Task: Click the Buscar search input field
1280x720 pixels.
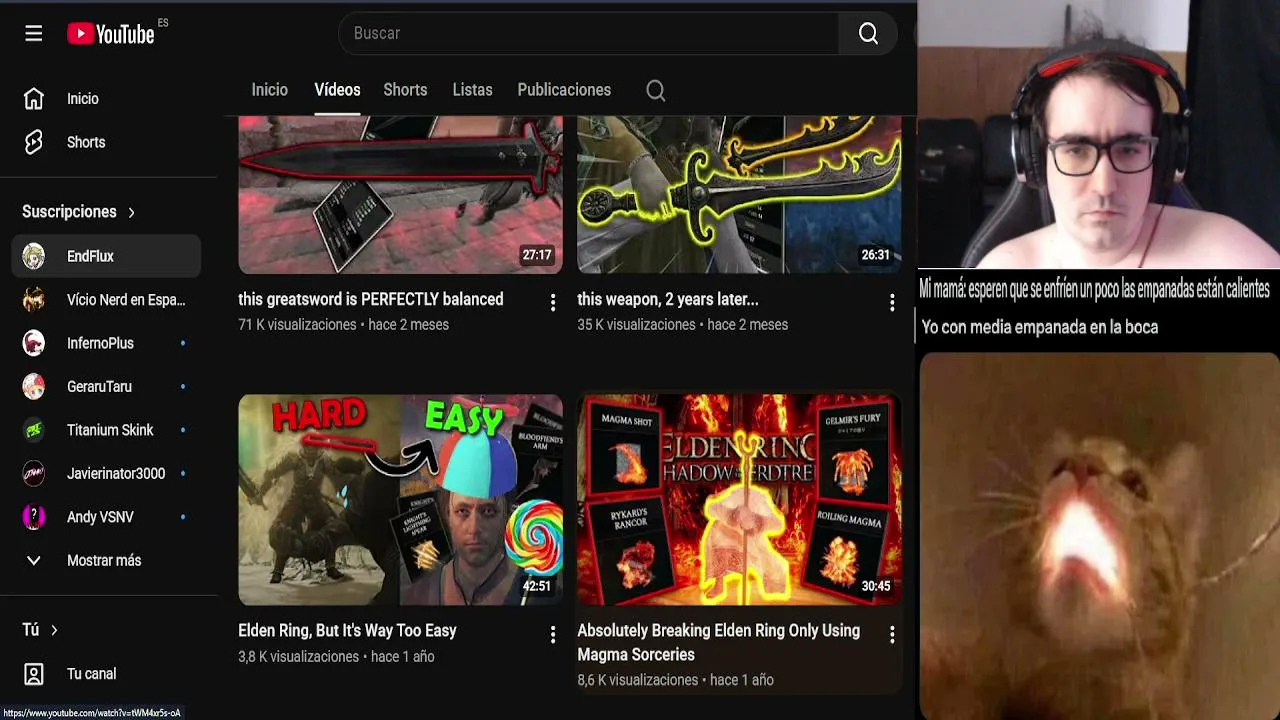Action: pyautogui.click(x=589, y=34)
